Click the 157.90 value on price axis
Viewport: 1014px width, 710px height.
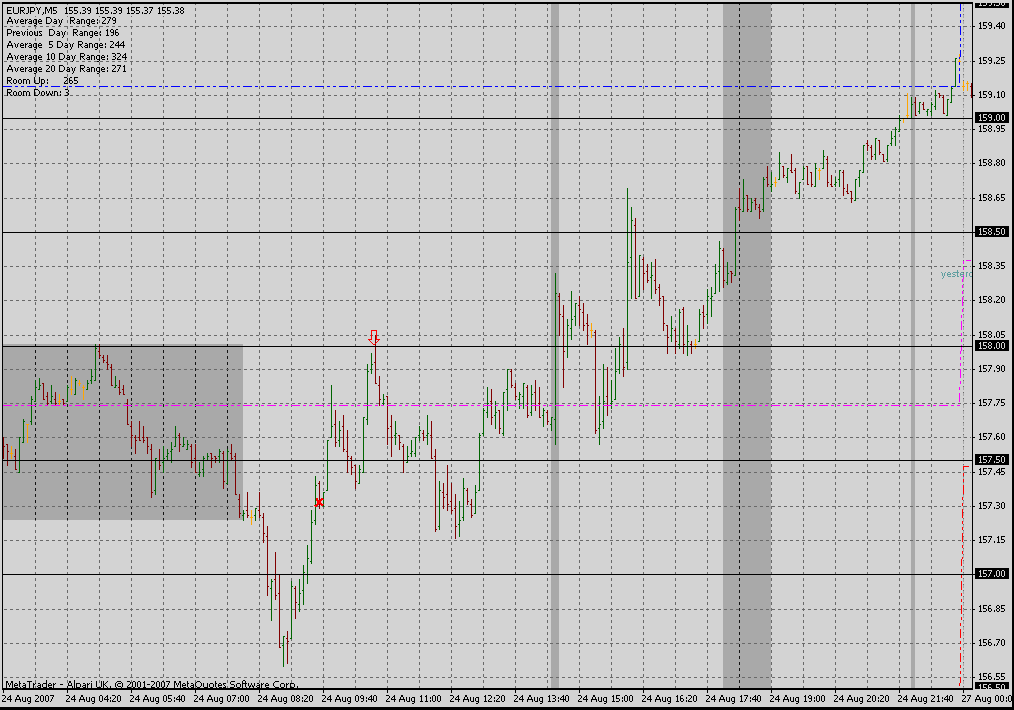(x=991, y=369)
